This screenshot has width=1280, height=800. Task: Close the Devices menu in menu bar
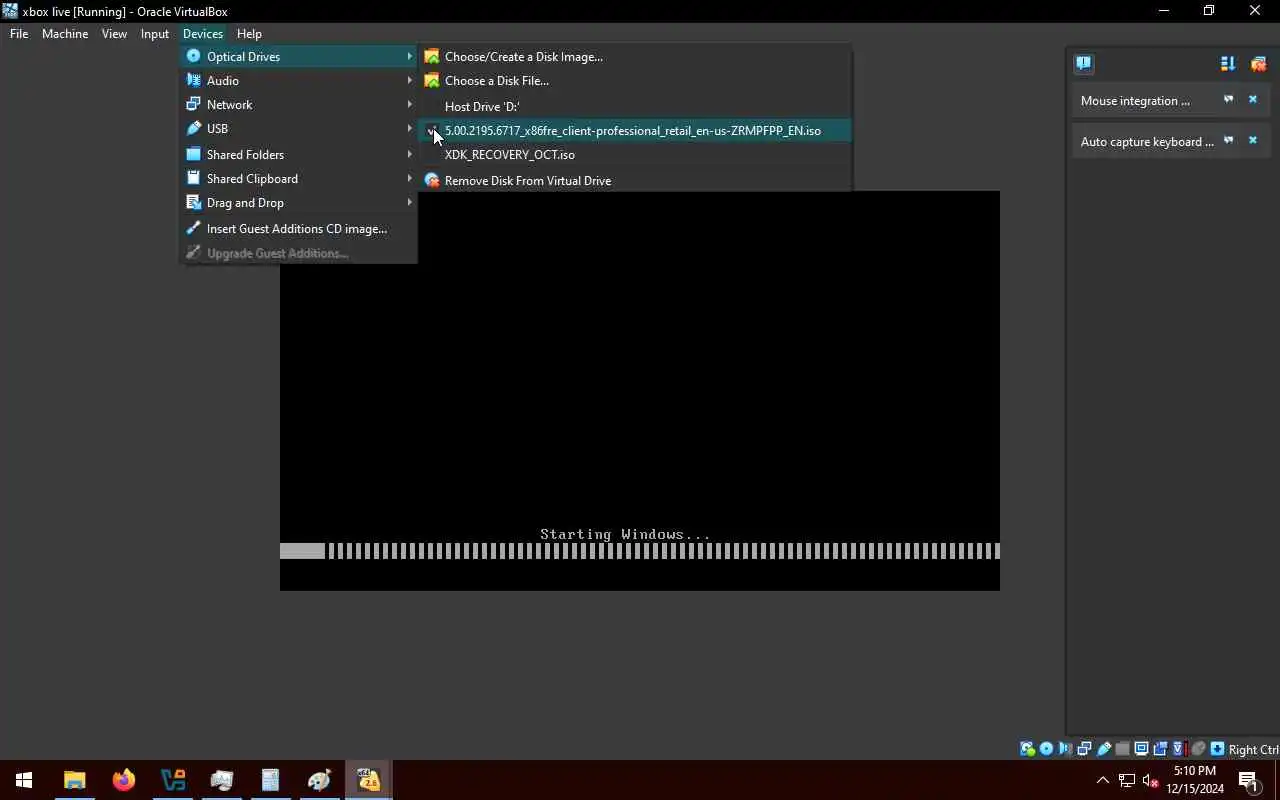203,33
